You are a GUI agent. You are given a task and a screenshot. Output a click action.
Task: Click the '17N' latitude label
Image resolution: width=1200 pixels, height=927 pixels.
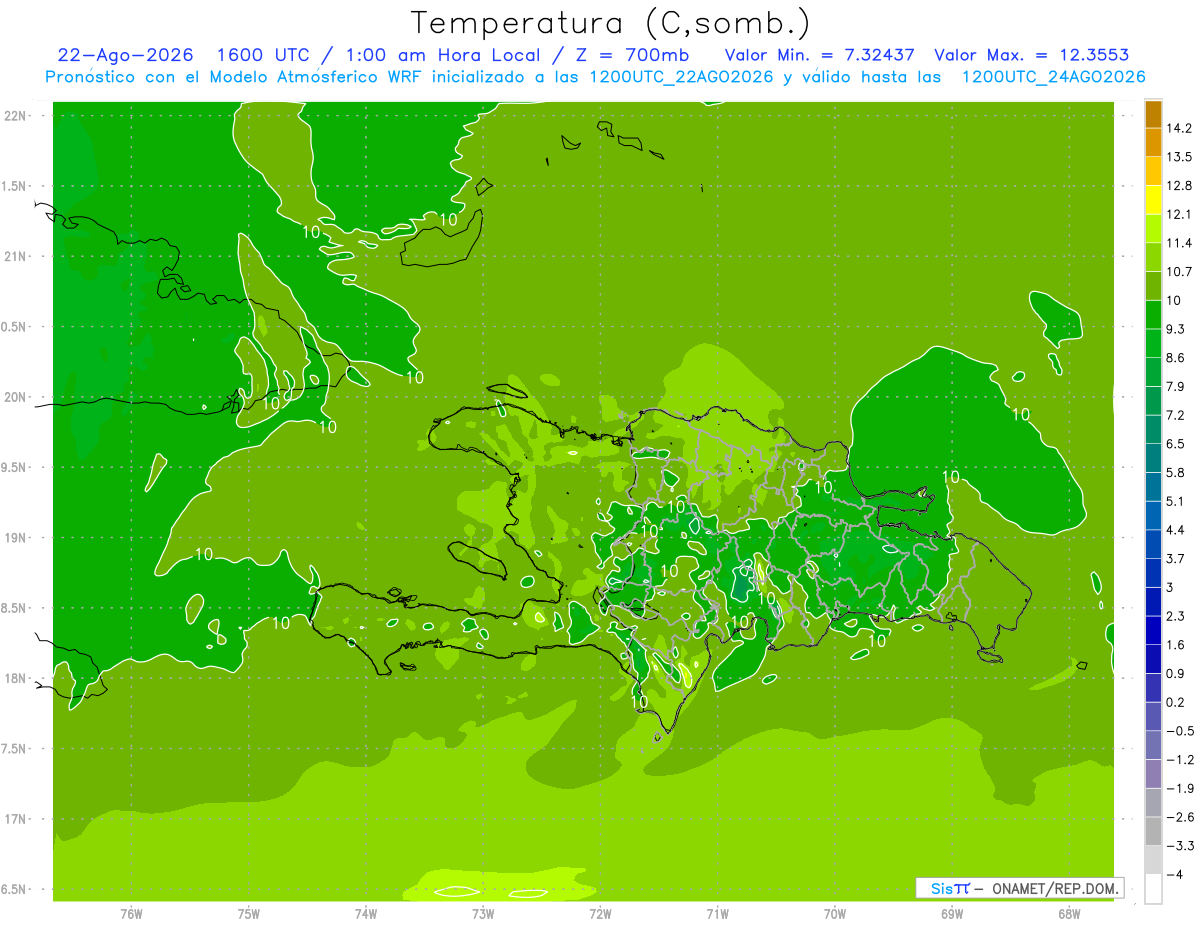14,819
